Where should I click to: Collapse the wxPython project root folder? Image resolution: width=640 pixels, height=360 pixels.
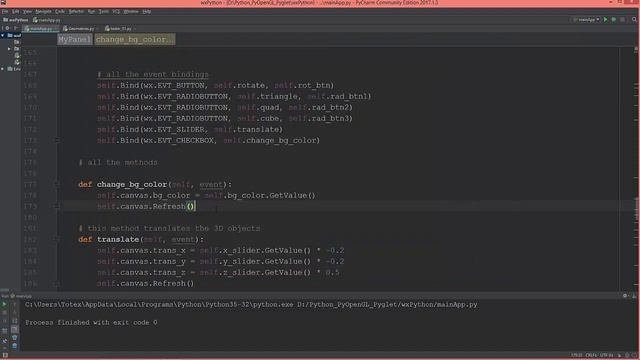[x=3, y=36]
